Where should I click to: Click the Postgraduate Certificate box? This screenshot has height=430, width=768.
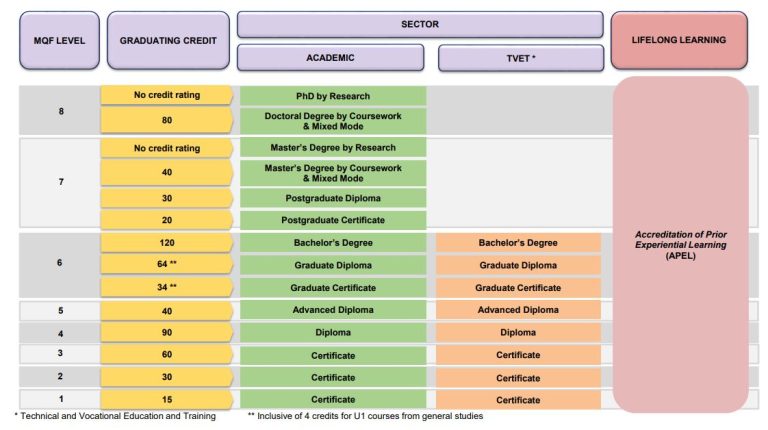(333, 220)
